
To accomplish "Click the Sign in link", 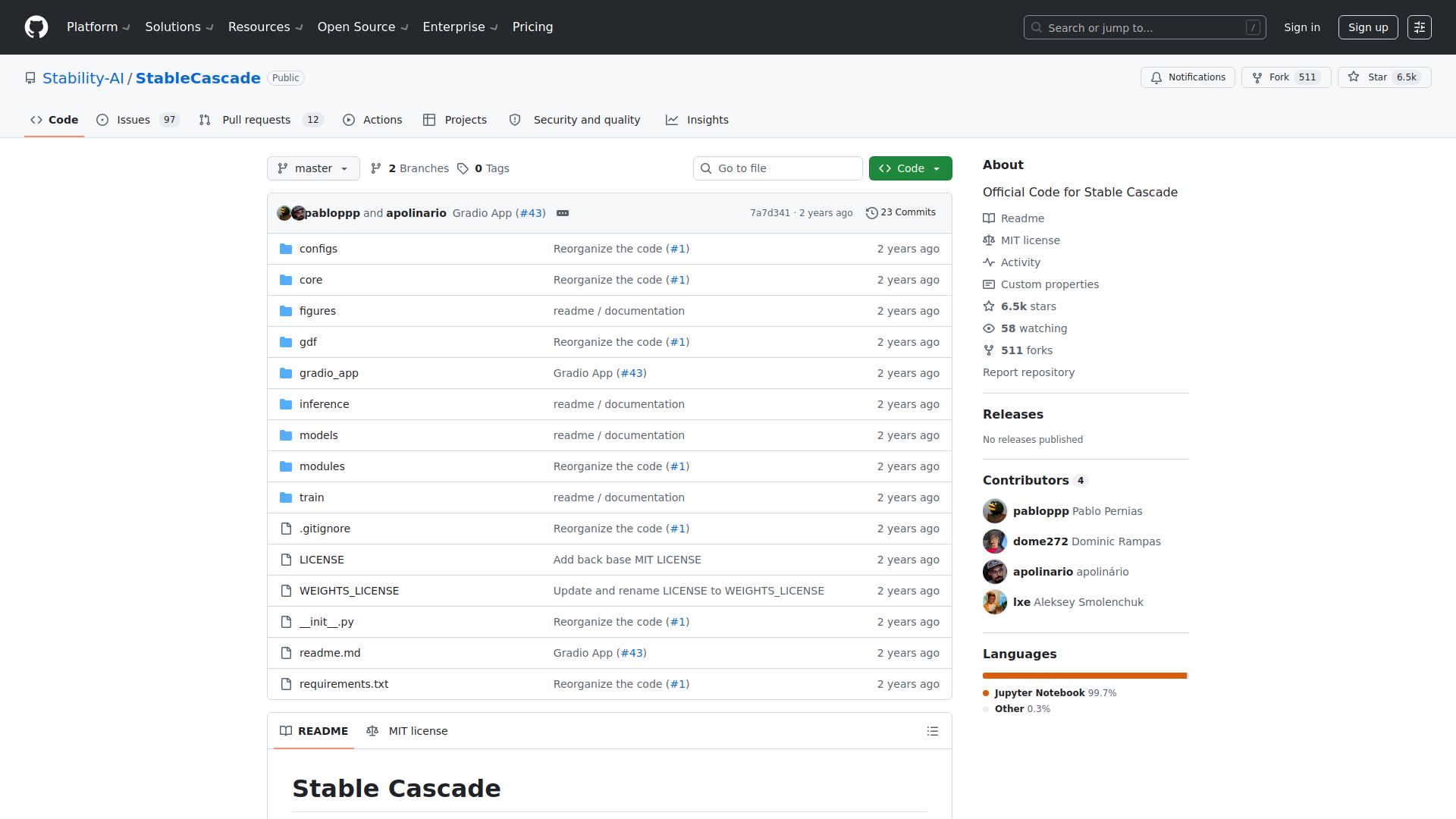I will [1302, 27].
